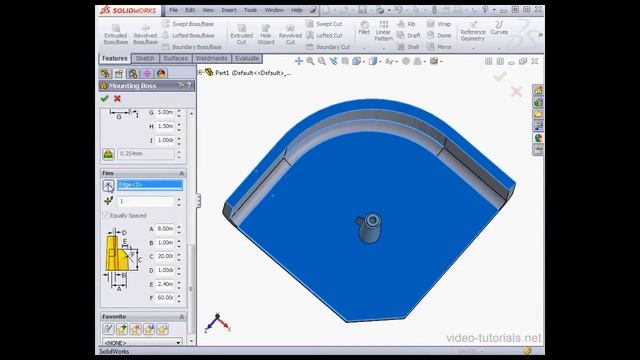Open Fillet dropdown arrow
Screen dimensions: 640x360
364,49
